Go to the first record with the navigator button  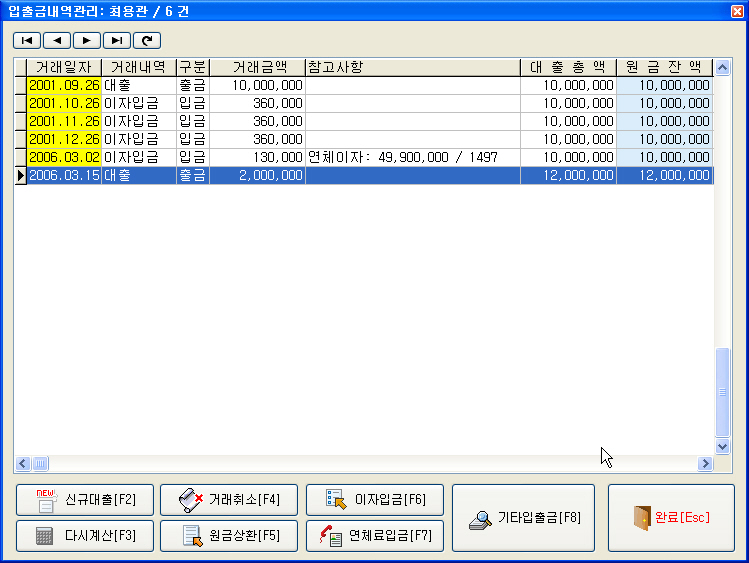click(27, 41)
